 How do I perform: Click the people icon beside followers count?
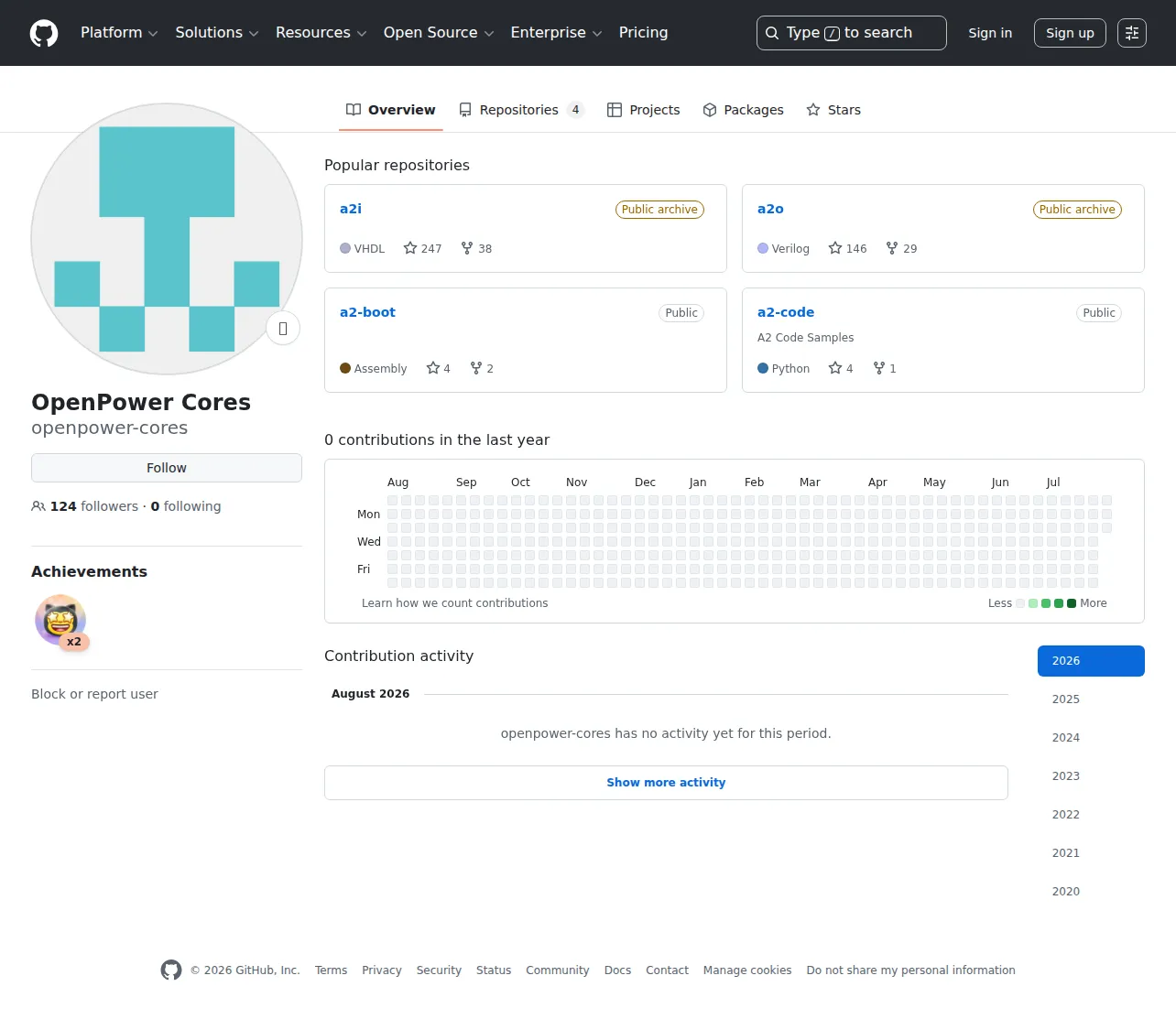coord(38,506)
